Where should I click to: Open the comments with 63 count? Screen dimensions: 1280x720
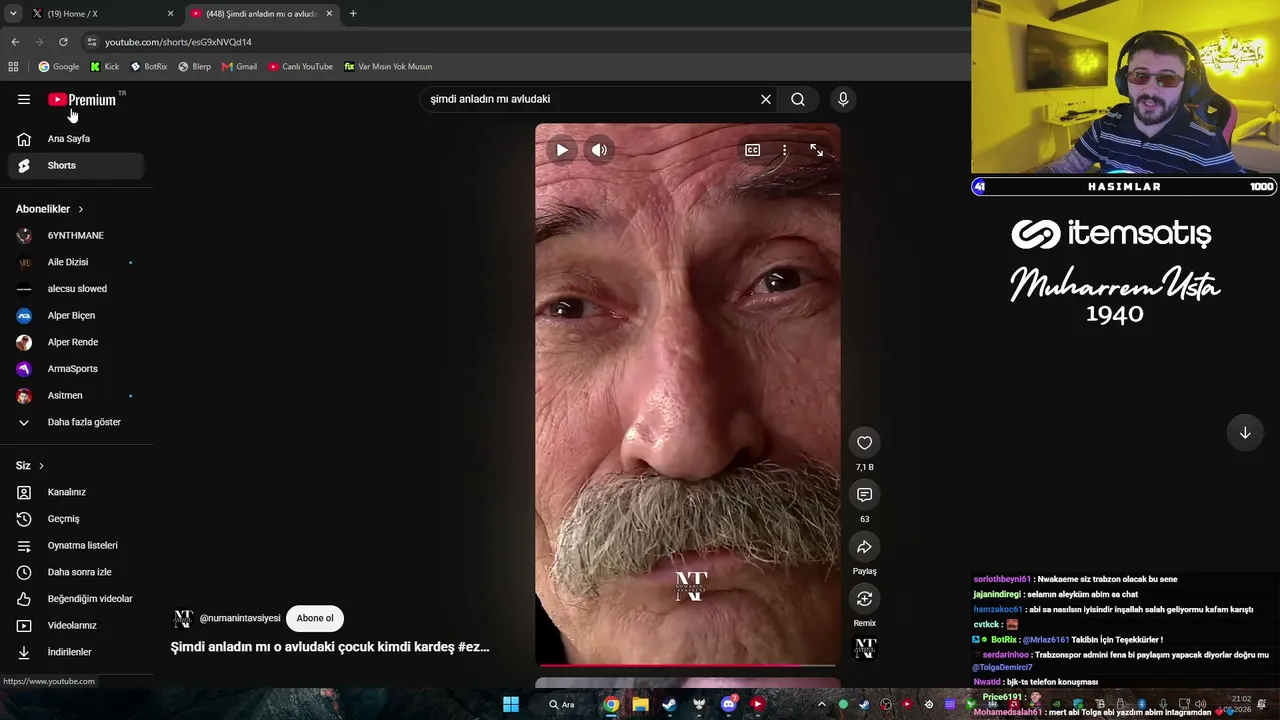865,495
